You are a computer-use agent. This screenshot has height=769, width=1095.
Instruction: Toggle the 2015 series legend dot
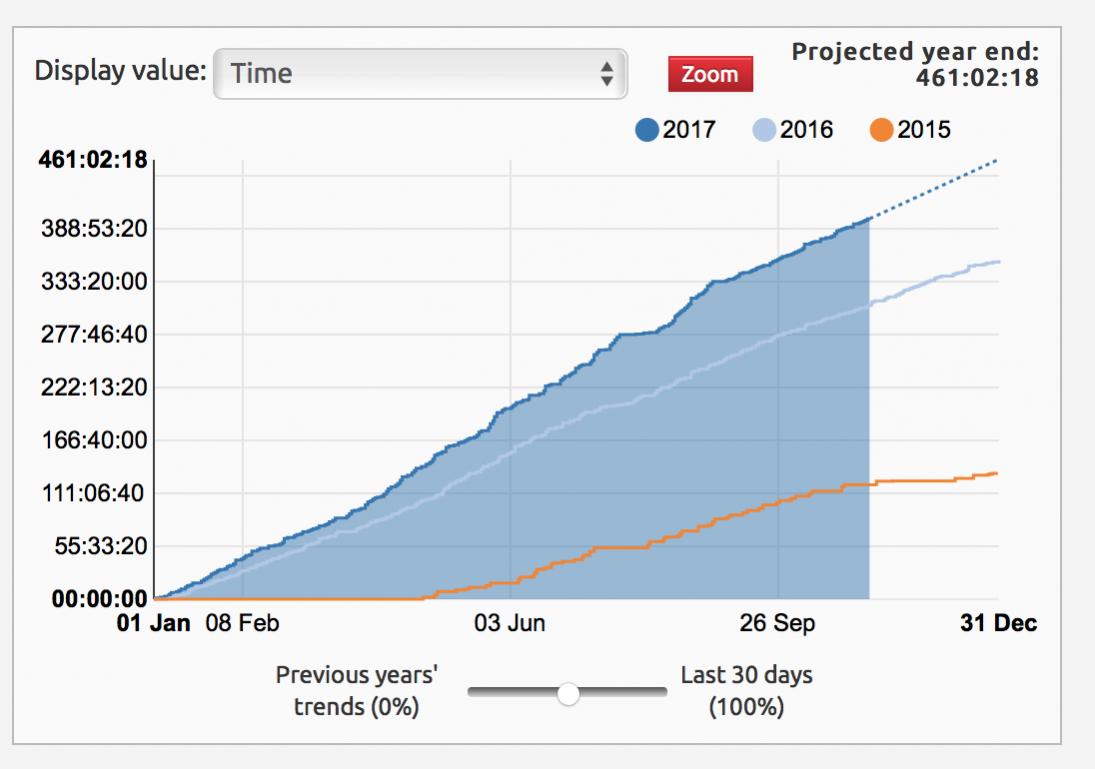coord(881,130)
